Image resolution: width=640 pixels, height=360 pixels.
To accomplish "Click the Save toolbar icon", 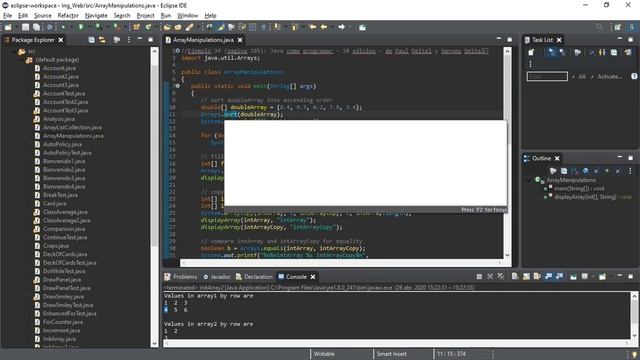I will tap(25, 27).
